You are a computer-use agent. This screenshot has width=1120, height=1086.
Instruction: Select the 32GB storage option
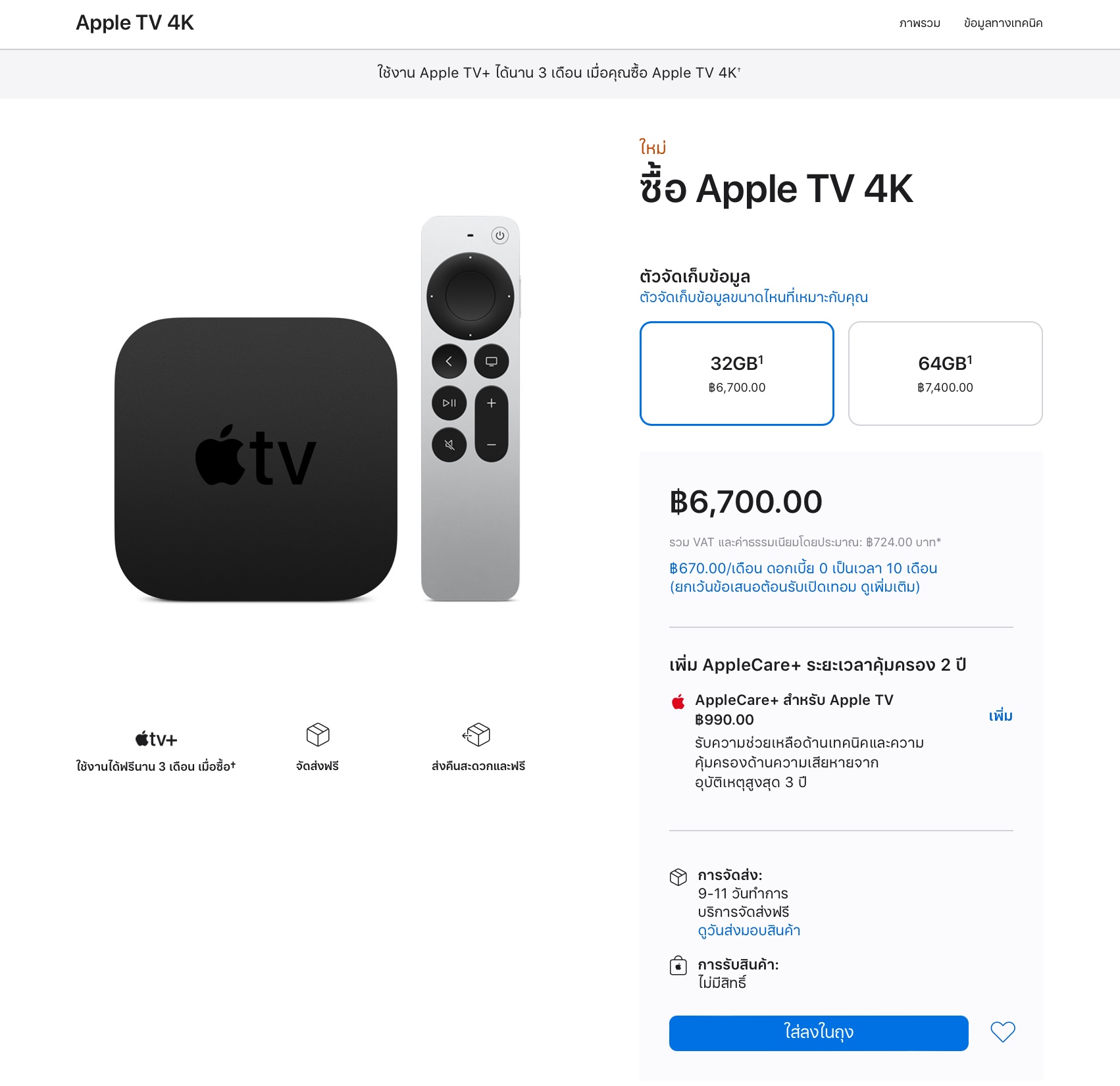(x=737, y=373)
